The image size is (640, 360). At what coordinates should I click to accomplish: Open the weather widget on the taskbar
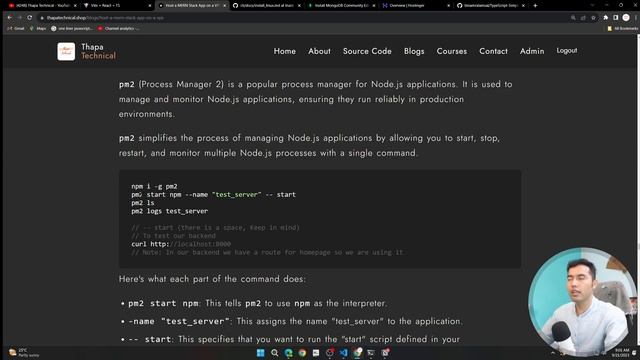click(24, 353)
